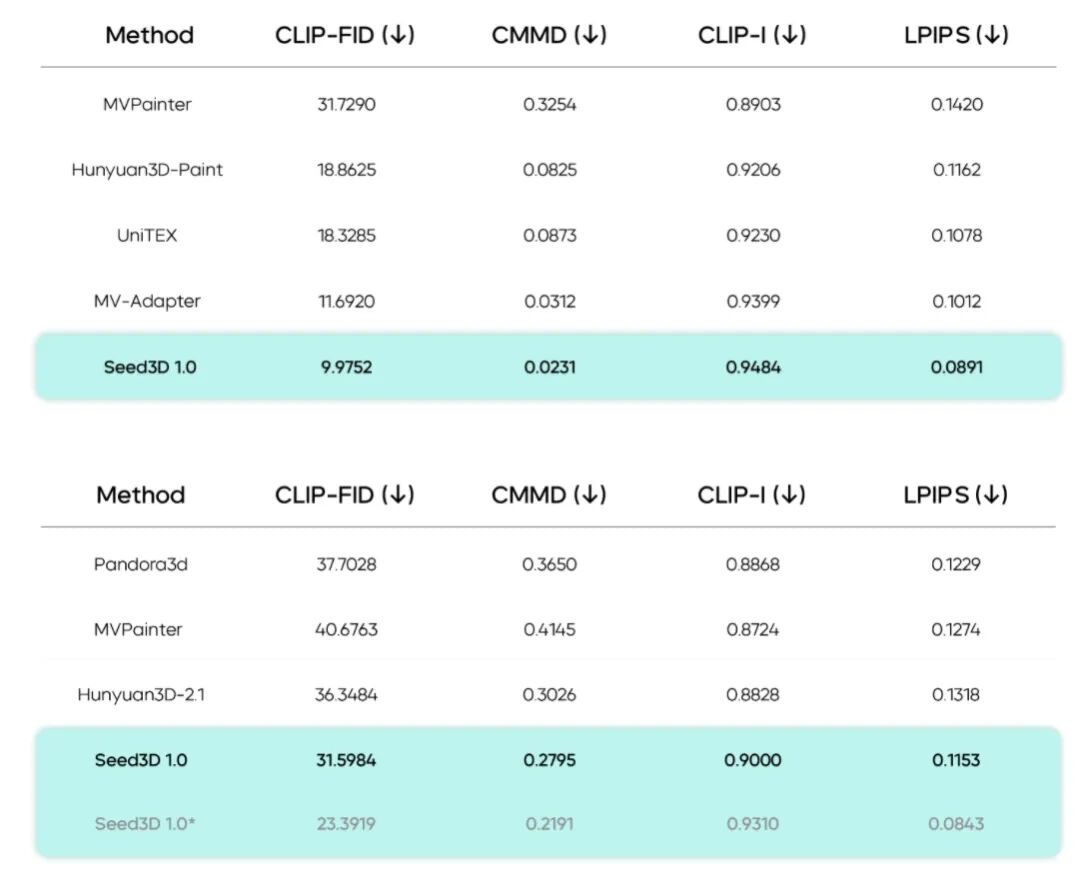Viewport: 1080px width, 890px height.
Task: Select the Pandora3d method name
Action: 141,564
